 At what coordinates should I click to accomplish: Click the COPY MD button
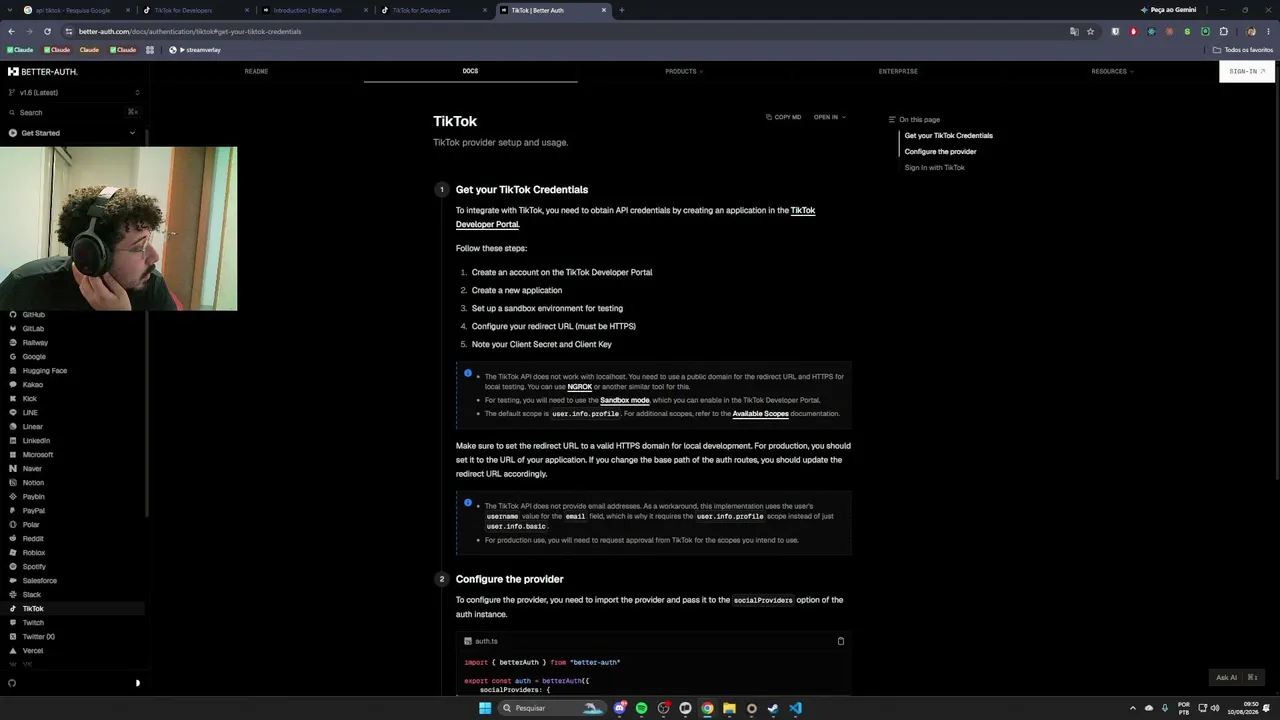784,117
